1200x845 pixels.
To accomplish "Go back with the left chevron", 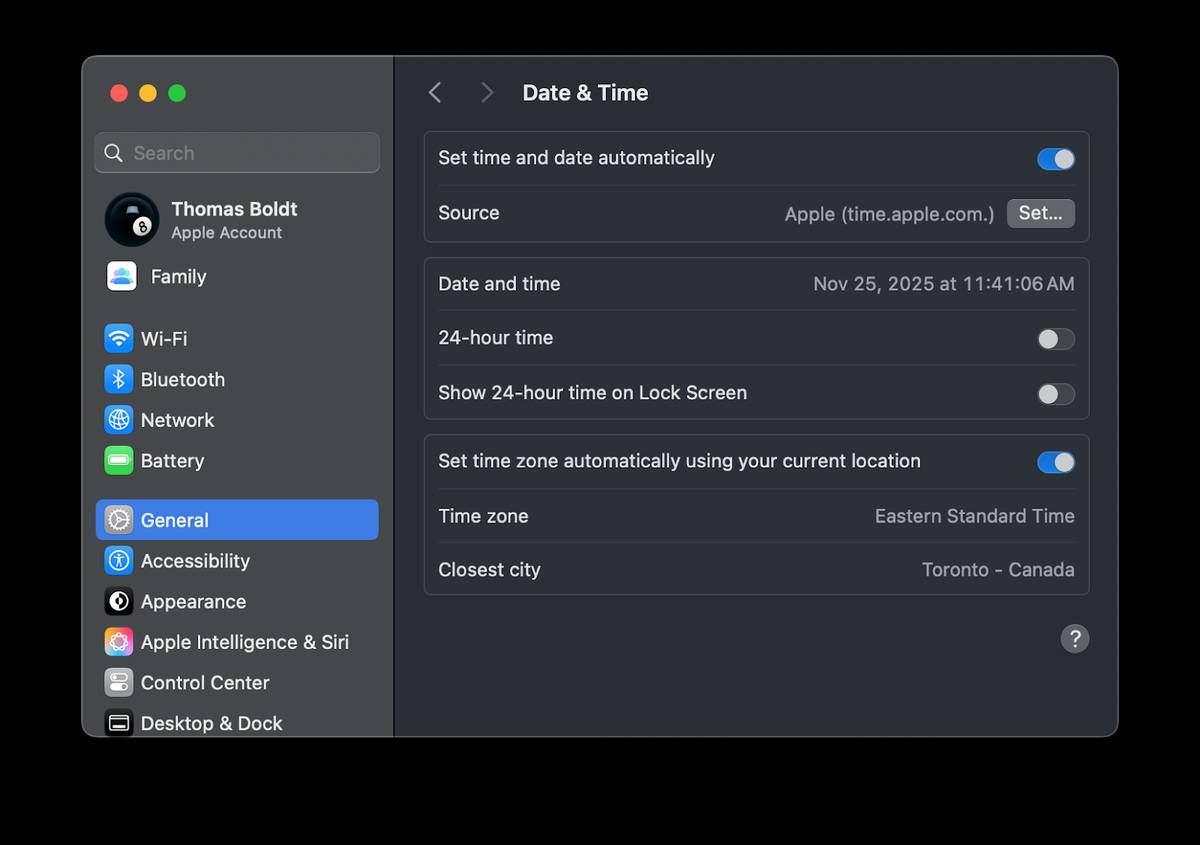I will (x=435, y=93).
